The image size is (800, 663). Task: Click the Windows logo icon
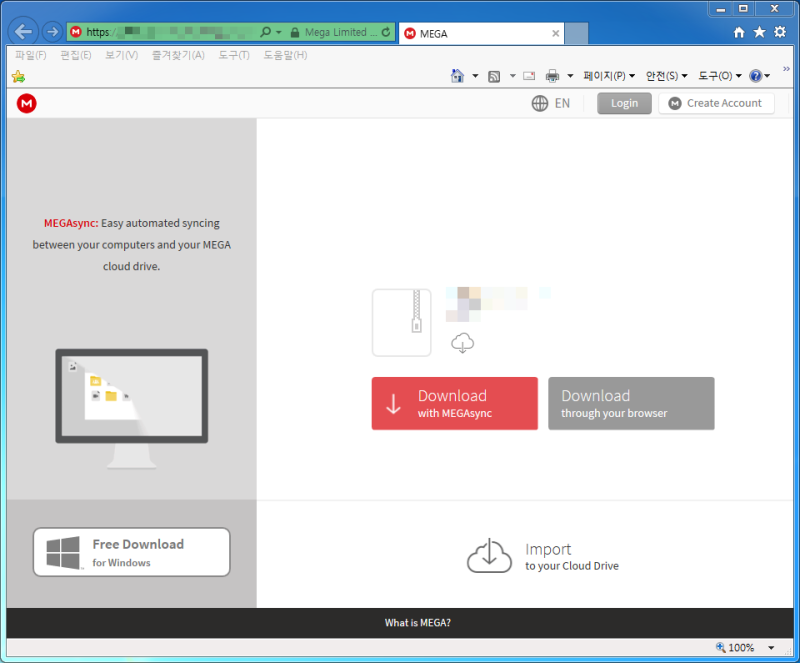(x=63, y=552)
